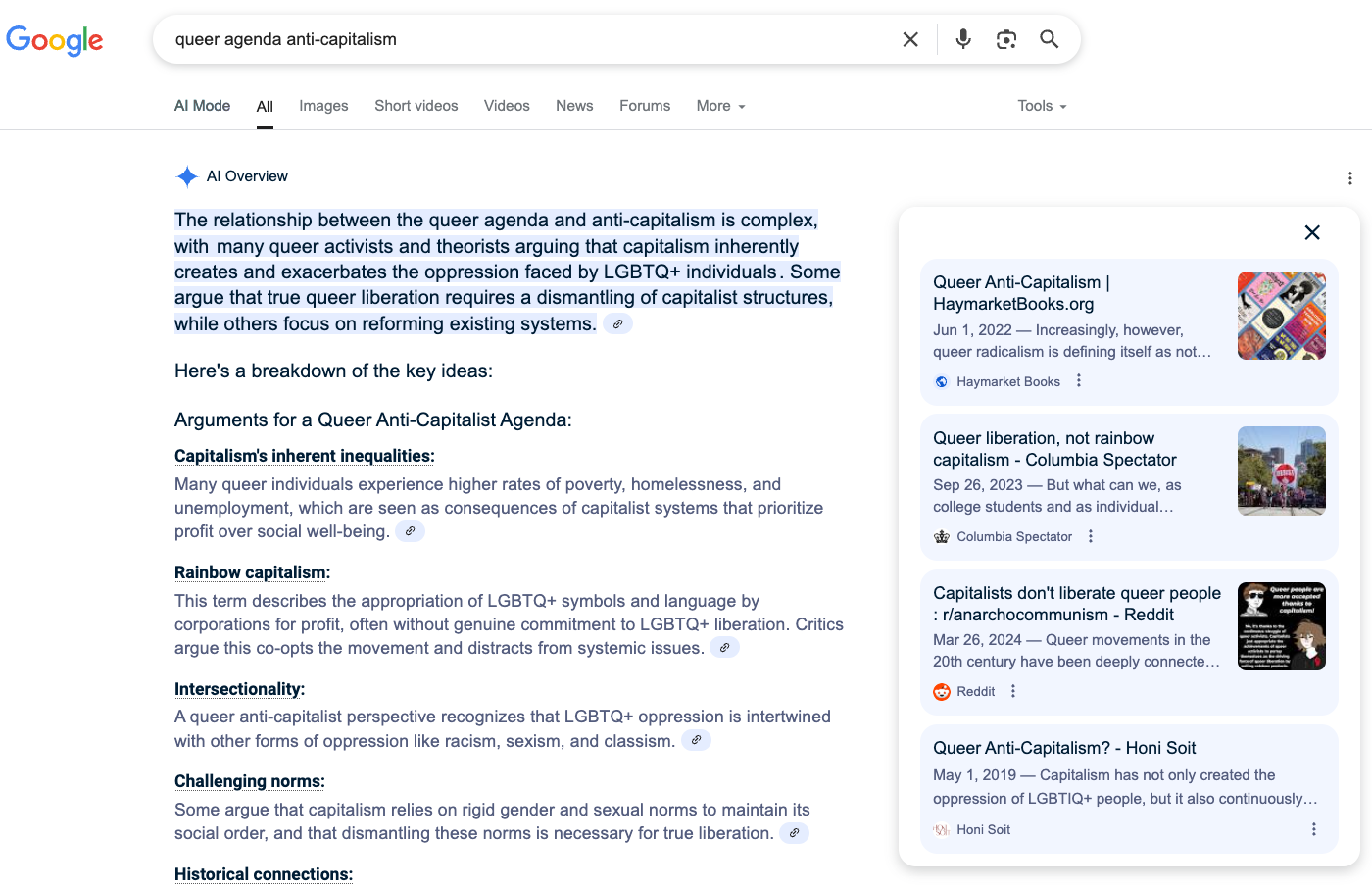
Task: Click into the search query input field
Action: [x=529, y=39]
